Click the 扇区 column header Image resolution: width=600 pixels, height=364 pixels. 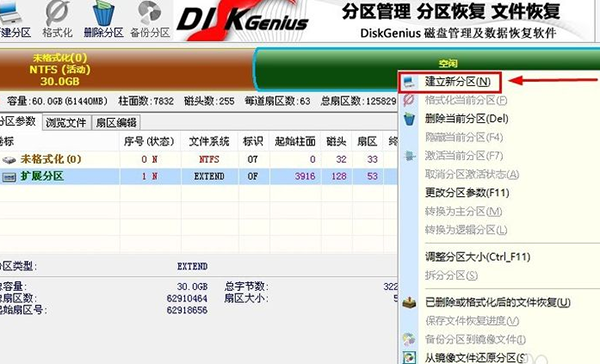(367, 142)
